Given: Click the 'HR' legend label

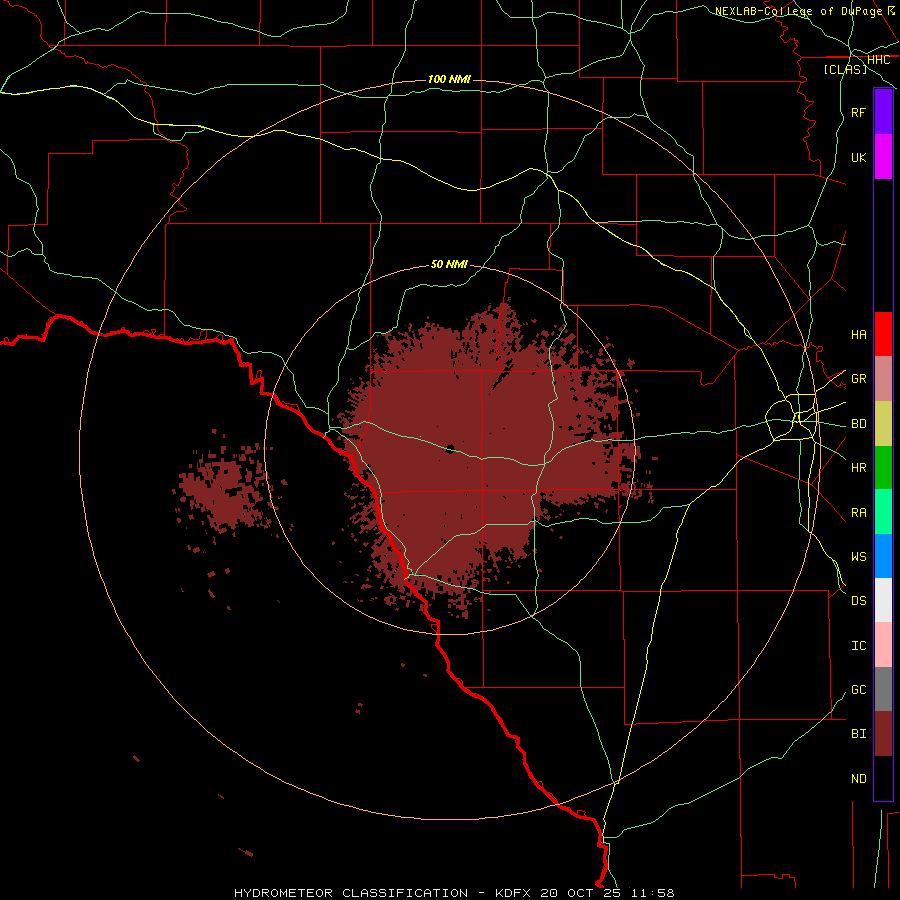Looking at the screenshot, I should (x=859, y=468).
